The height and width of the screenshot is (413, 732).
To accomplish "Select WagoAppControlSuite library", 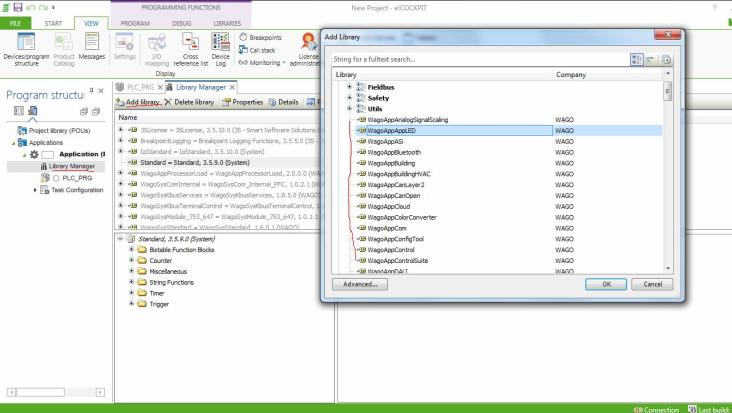I will click(398, 260).
